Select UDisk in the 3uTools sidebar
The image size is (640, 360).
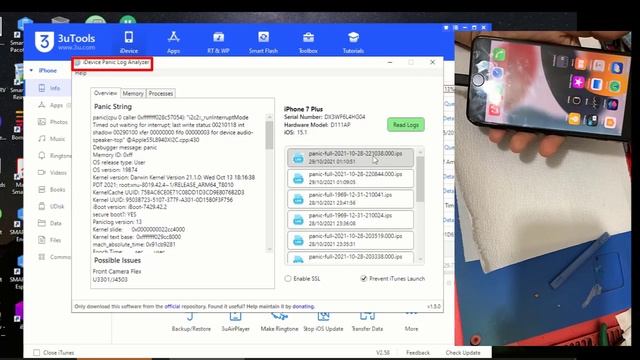point(51,206)
